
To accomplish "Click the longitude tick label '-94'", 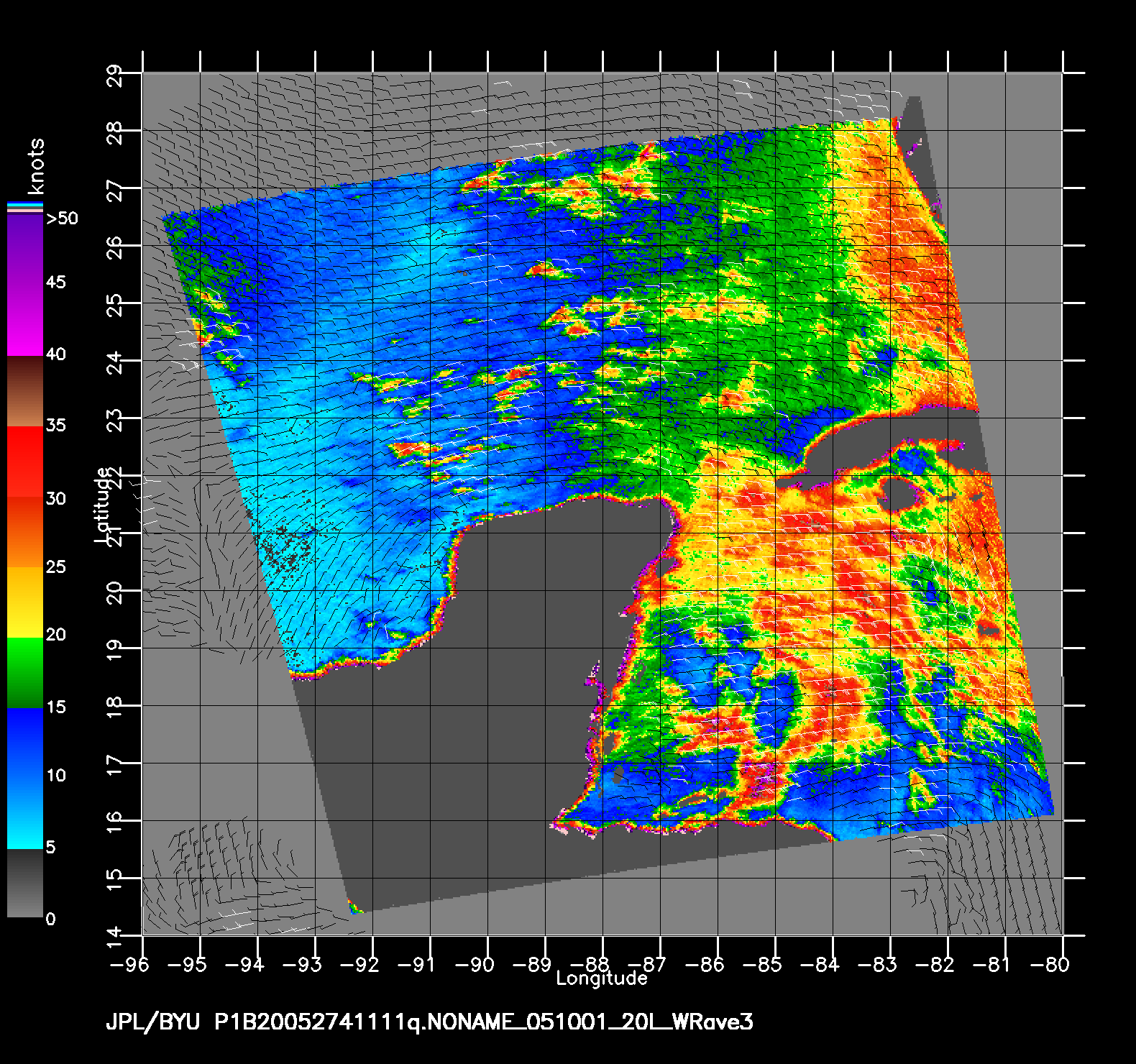I will pyautogui.click(x=244, y=964).
